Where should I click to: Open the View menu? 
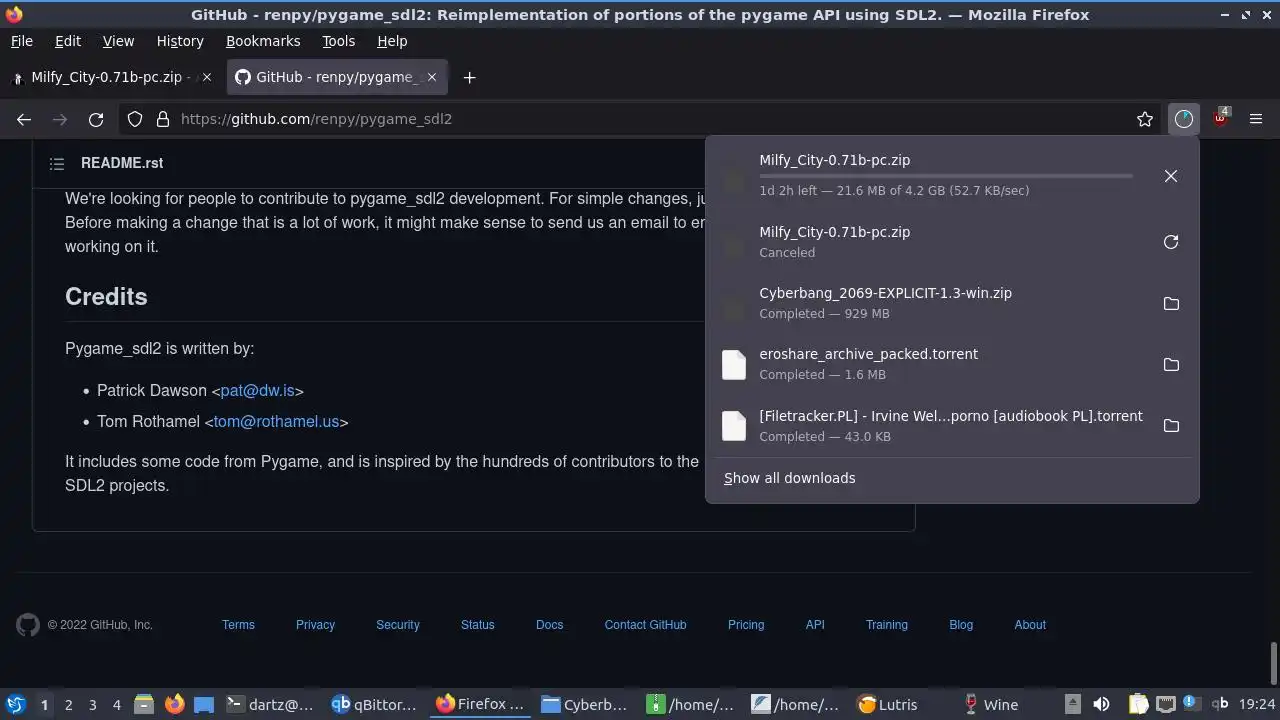pyautogui.click(x=118, y=41)
